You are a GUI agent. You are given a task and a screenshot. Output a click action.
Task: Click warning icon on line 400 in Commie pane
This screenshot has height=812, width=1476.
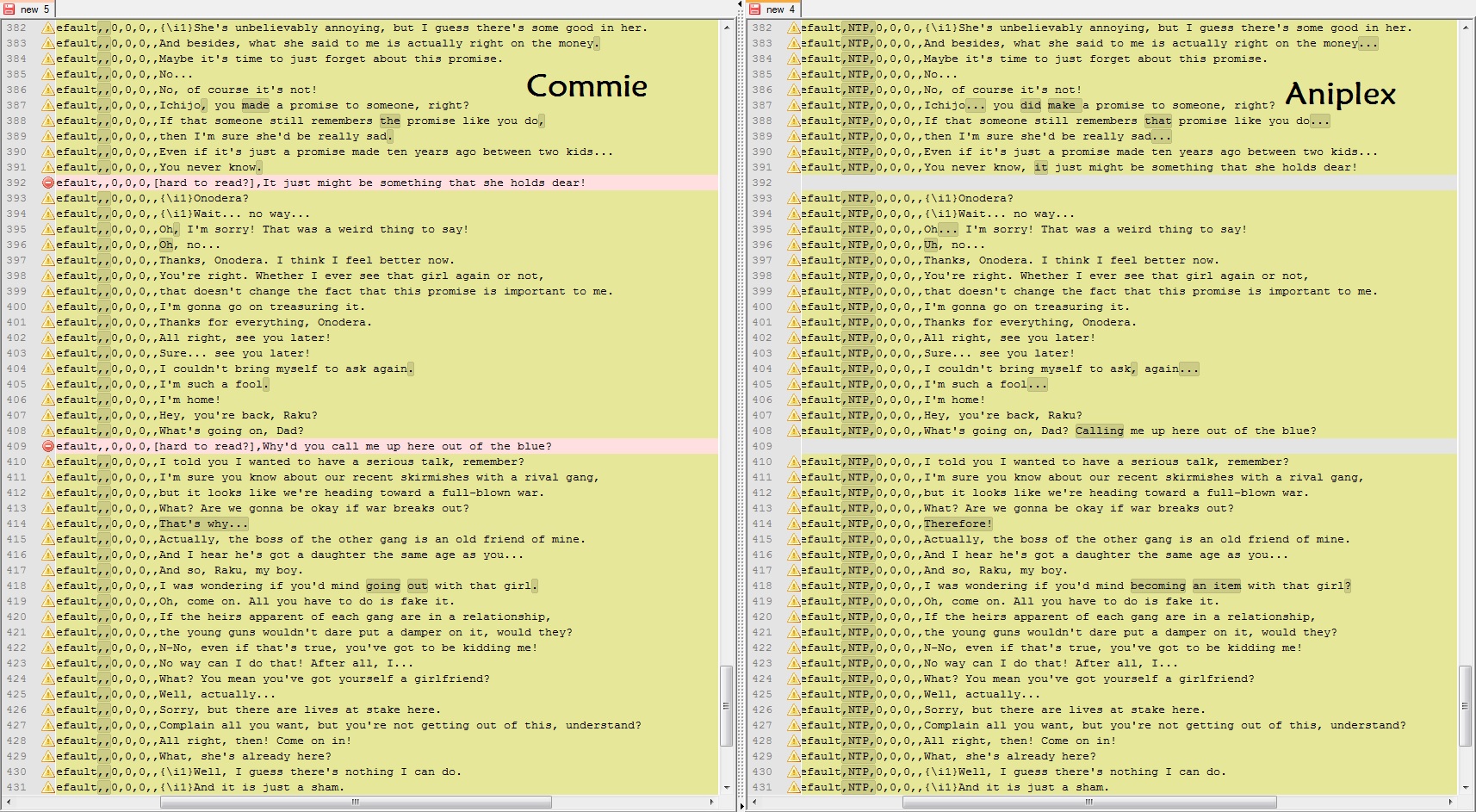click(48, 307)
